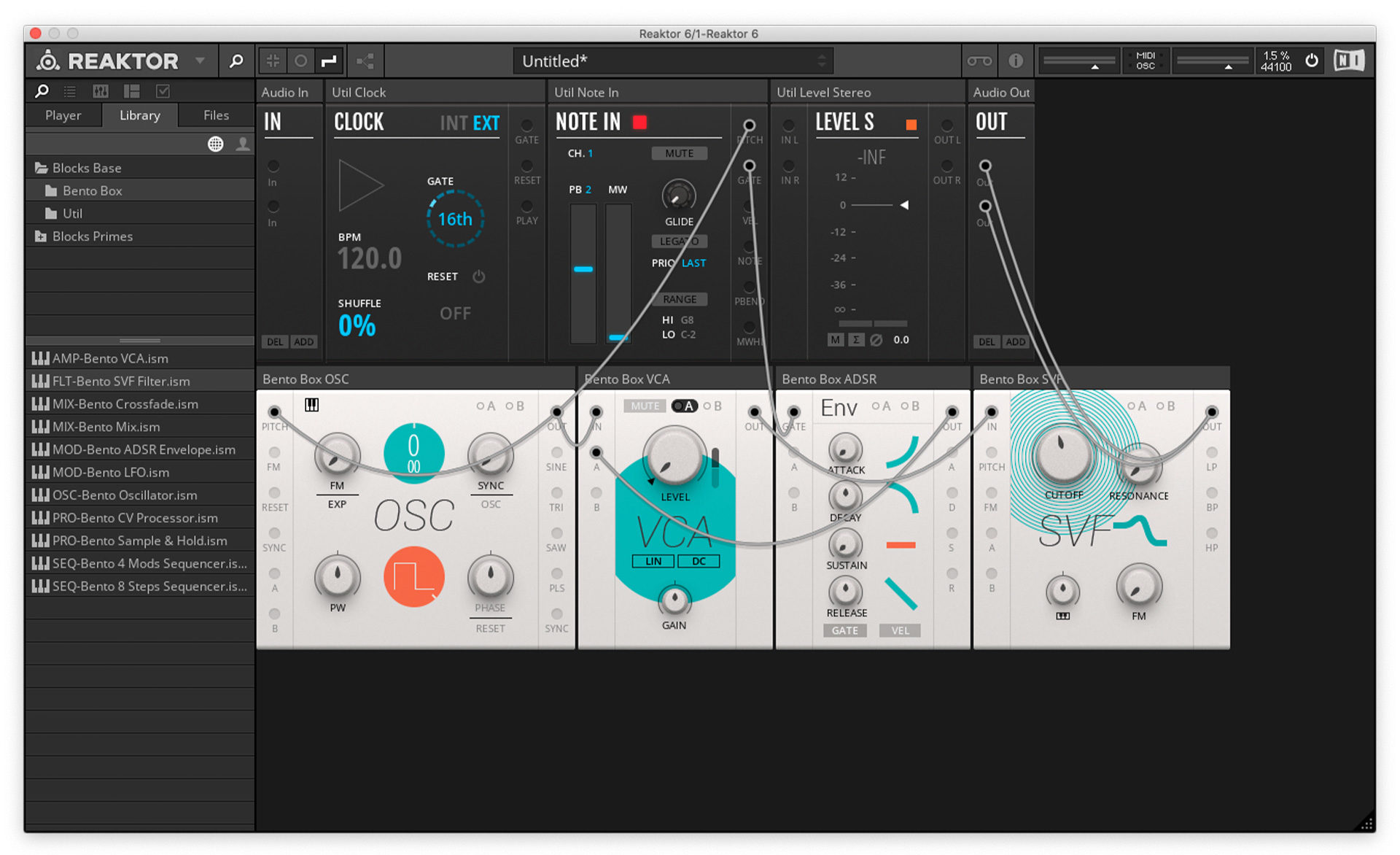The image size is (1400, 855).
Task: Enable LEGATO on the Note In block
Action: tap(679, 241)
